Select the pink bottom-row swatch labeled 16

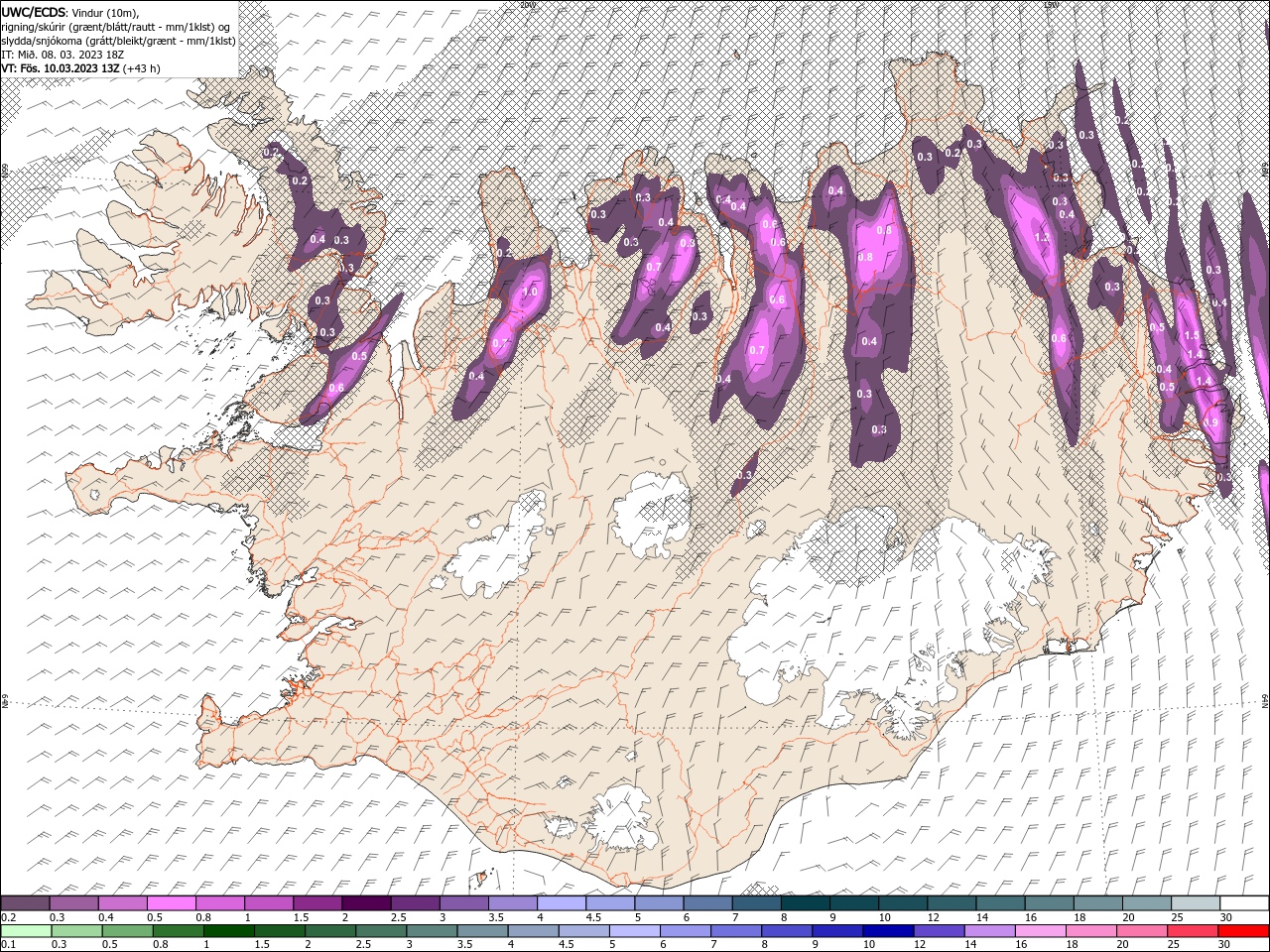(1040, 931)
